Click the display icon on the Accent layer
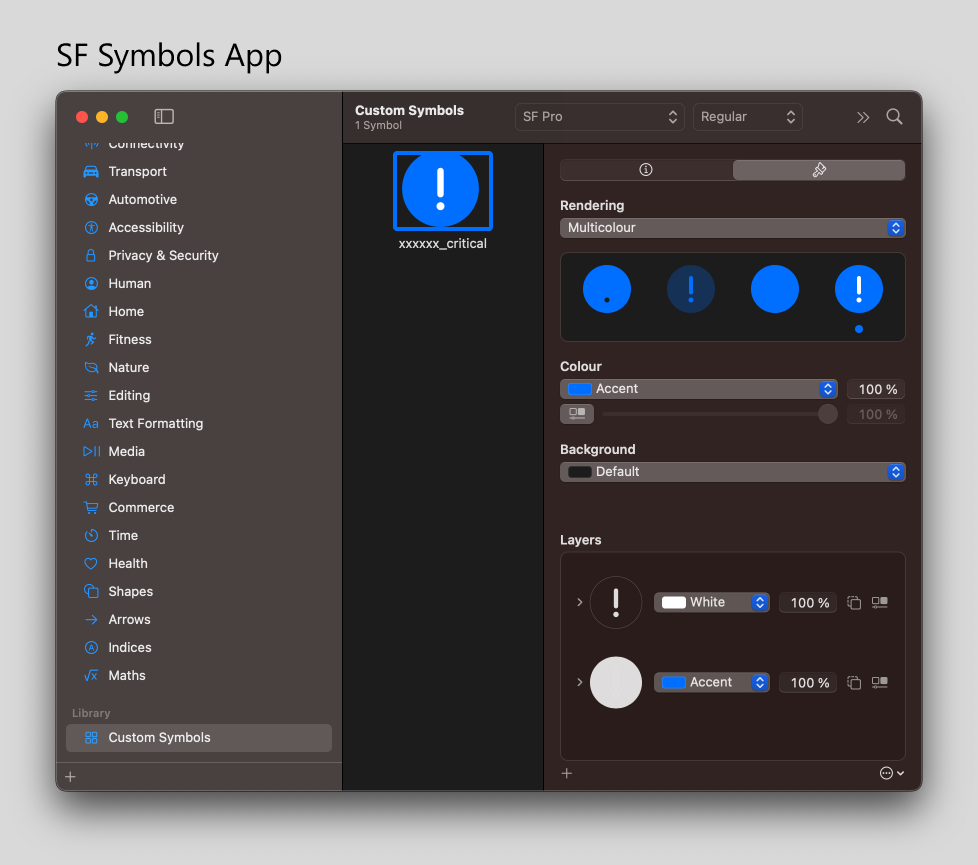This screenshot has height=865, width=978. (x=880, y=683)
